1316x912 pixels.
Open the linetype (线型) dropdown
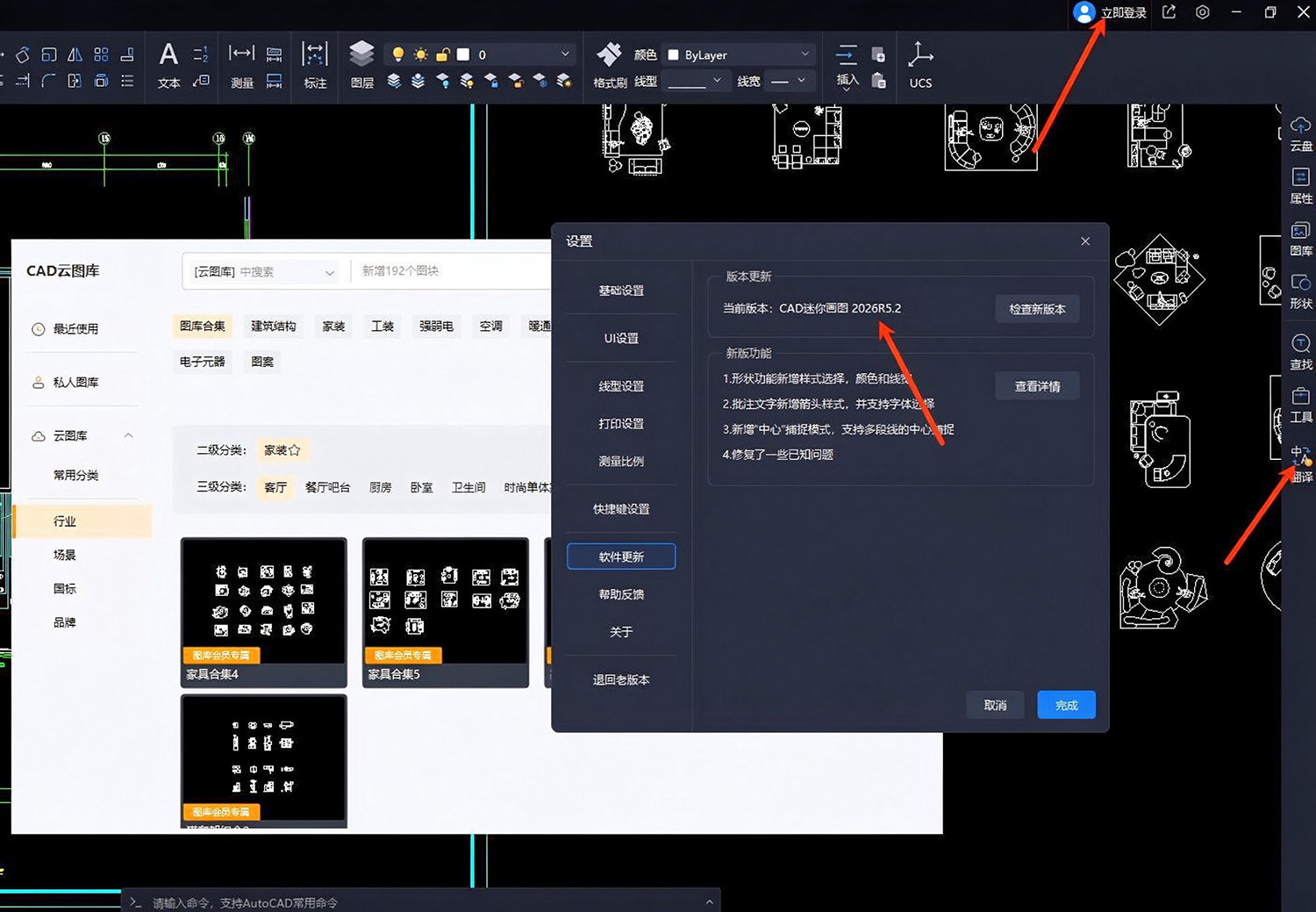click(696, 81)
